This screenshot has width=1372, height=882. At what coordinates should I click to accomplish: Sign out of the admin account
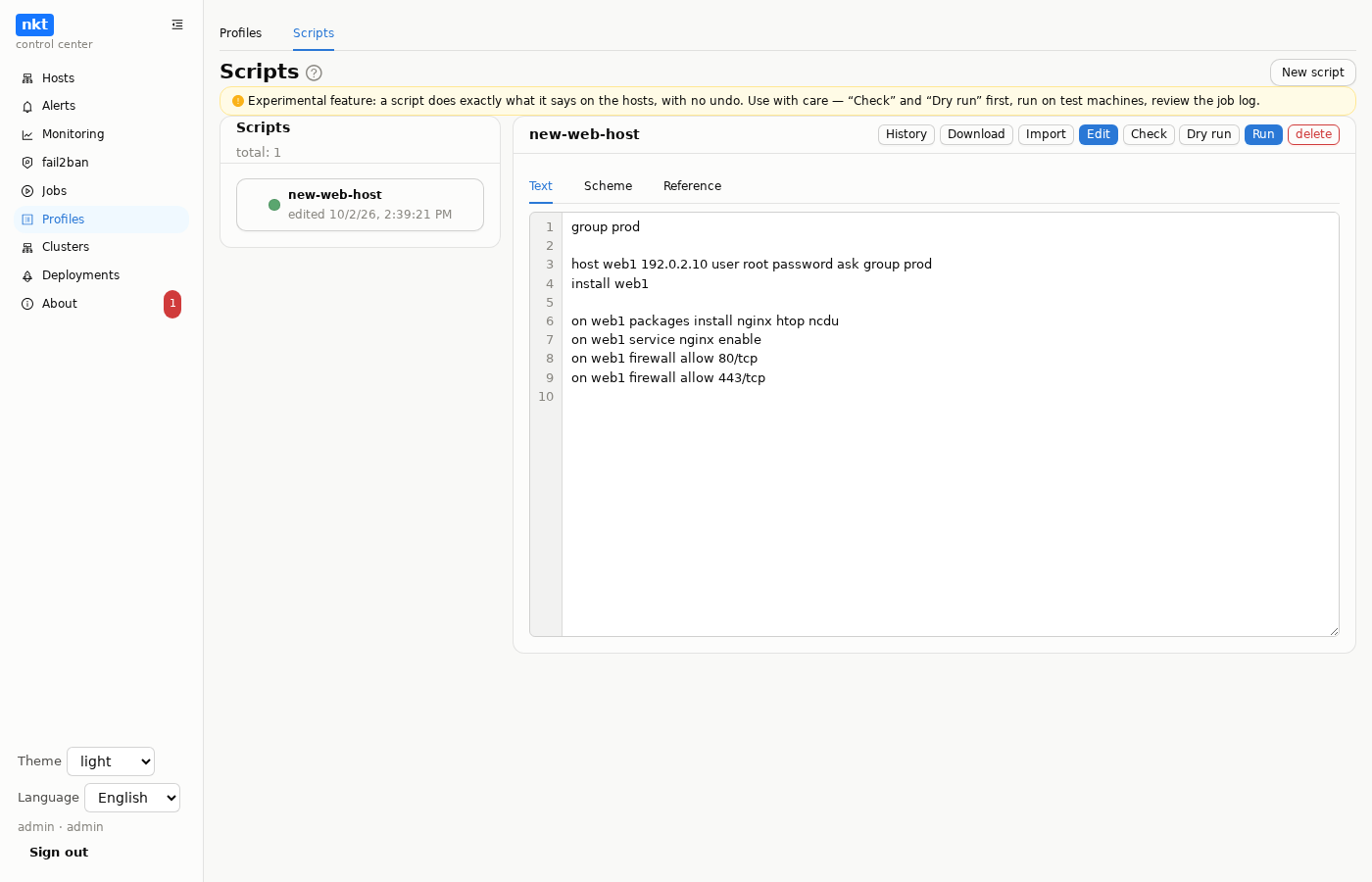pyautogui.click(x=59, y=853)
